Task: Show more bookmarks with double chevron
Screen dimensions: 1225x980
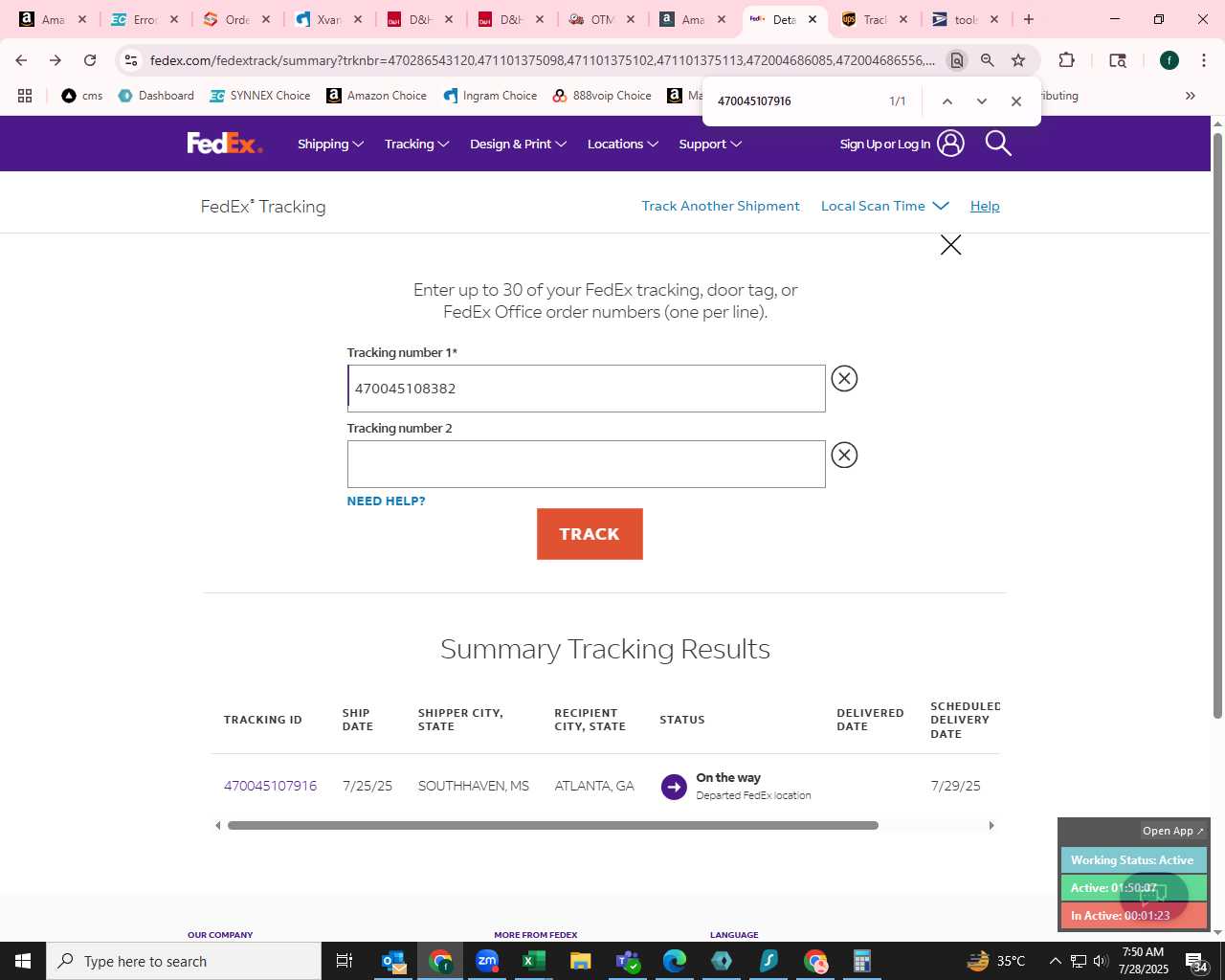Action: [1191, 96]
